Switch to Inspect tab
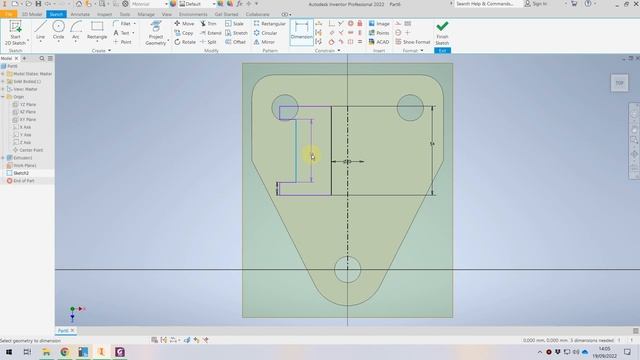 (104, 14)
